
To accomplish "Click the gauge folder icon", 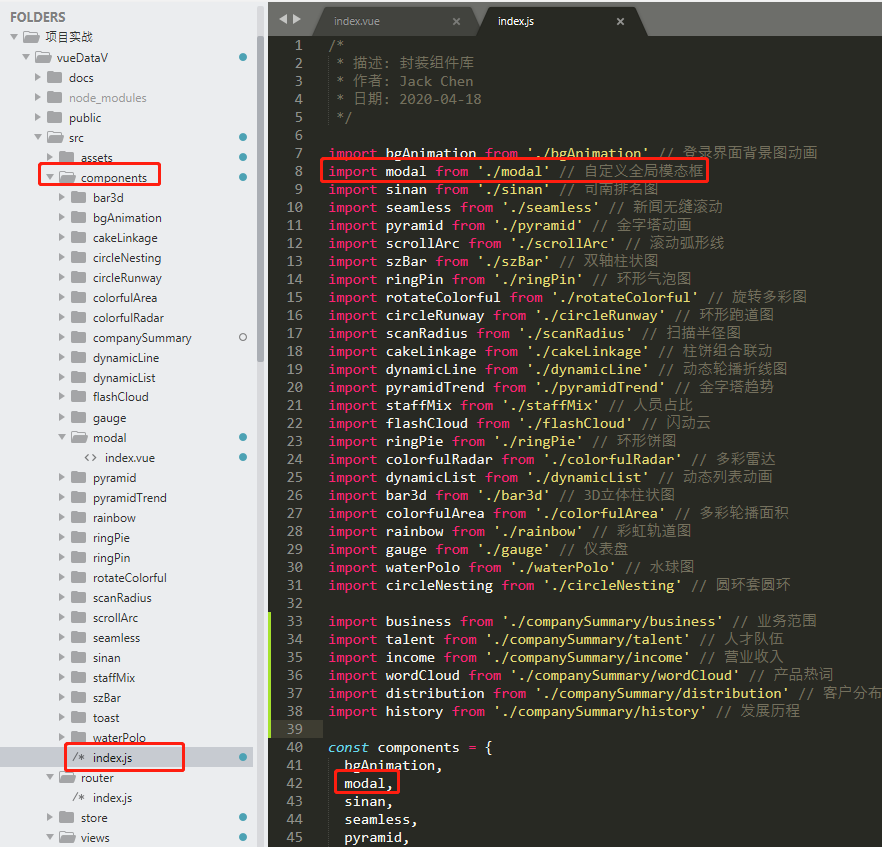I will click(x=78, y=417).
